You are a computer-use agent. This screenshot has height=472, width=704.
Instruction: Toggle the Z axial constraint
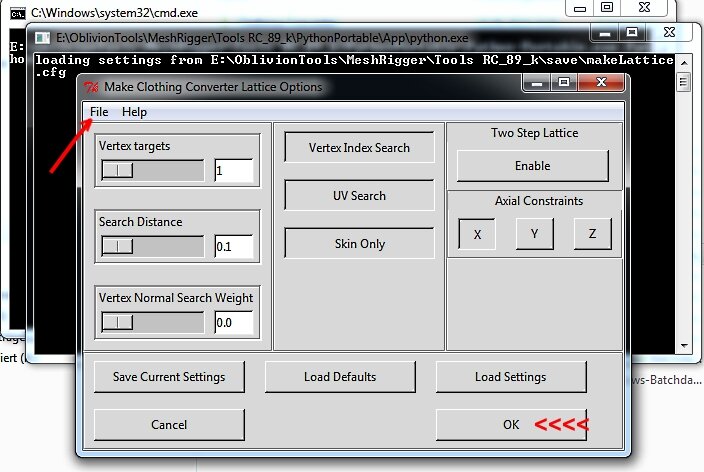(593, 234)
